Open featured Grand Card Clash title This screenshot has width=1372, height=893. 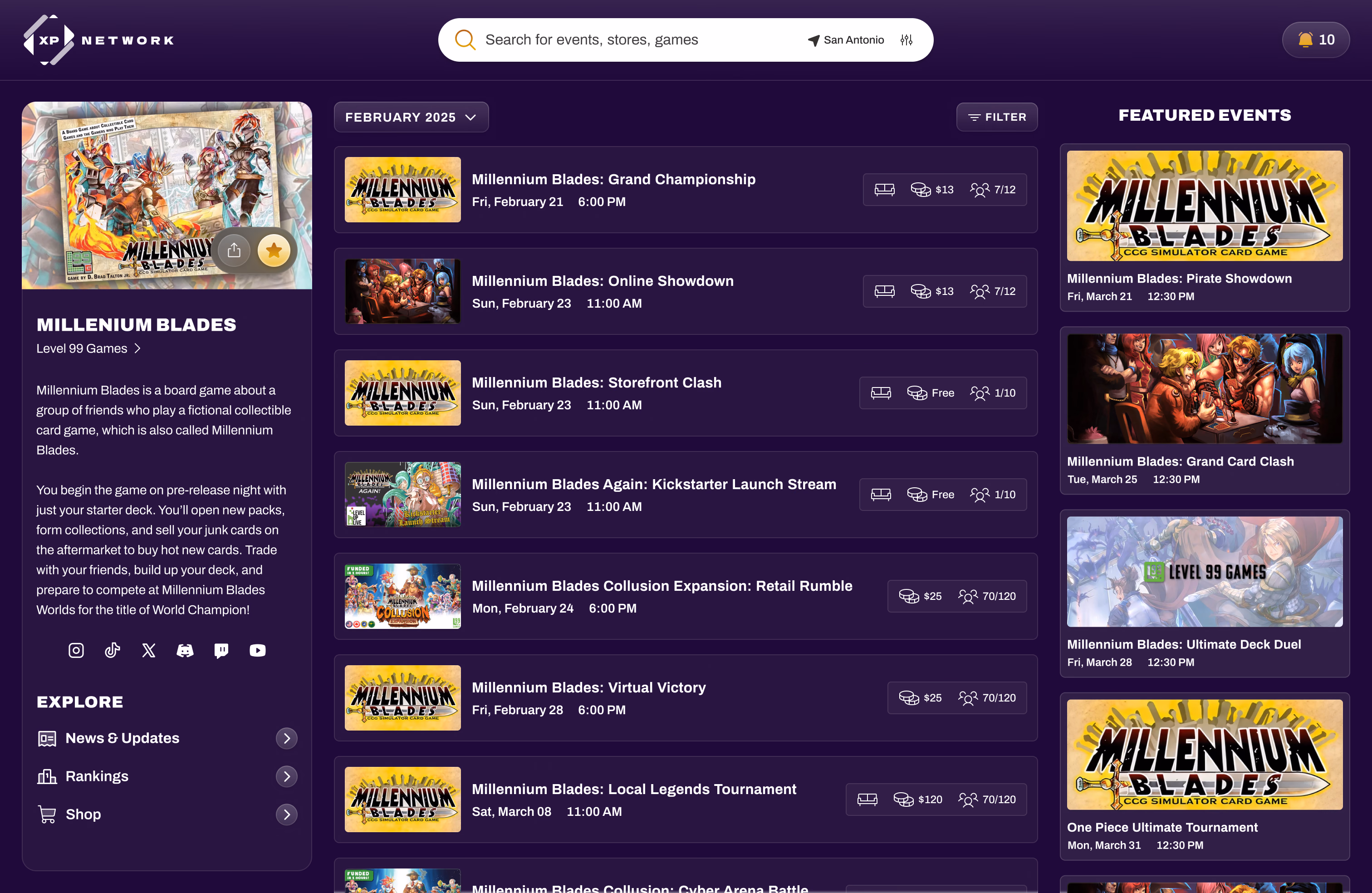(x=1180, y=462)
